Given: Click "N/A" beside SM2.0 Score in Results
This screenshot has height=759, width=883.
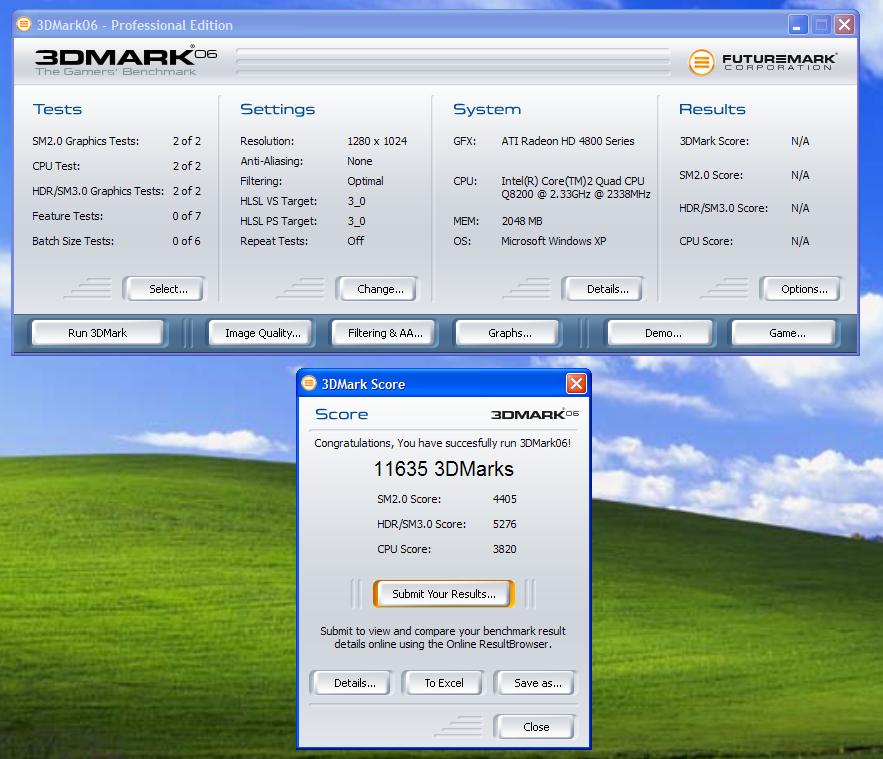Looking at the screenshot, I should click(800, 175).
